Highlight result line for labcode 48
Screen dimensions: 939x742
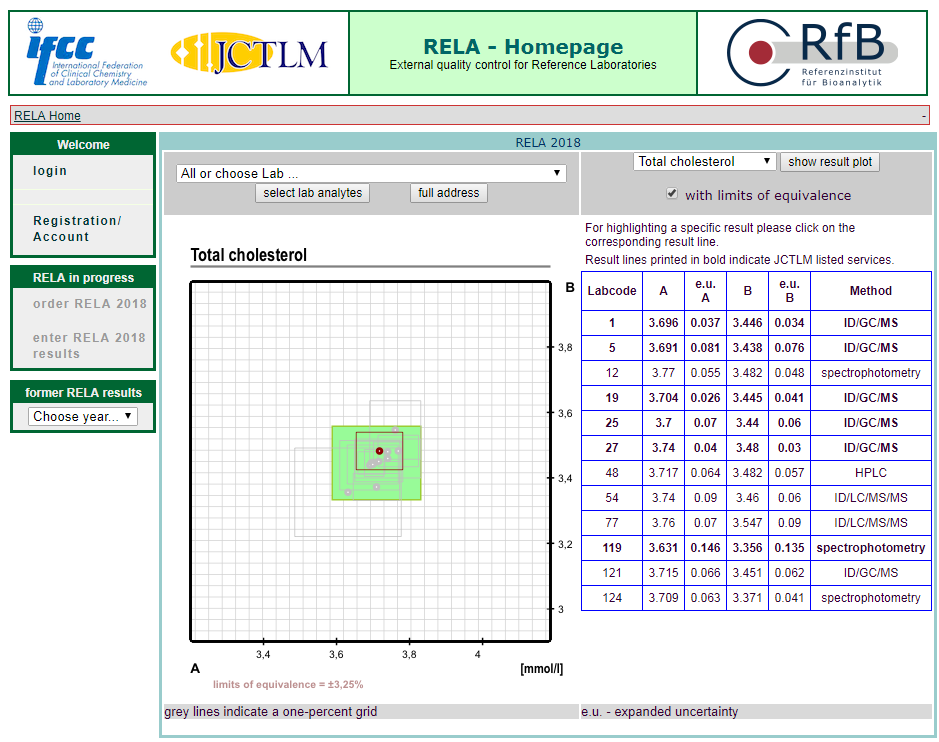point(755,473)
